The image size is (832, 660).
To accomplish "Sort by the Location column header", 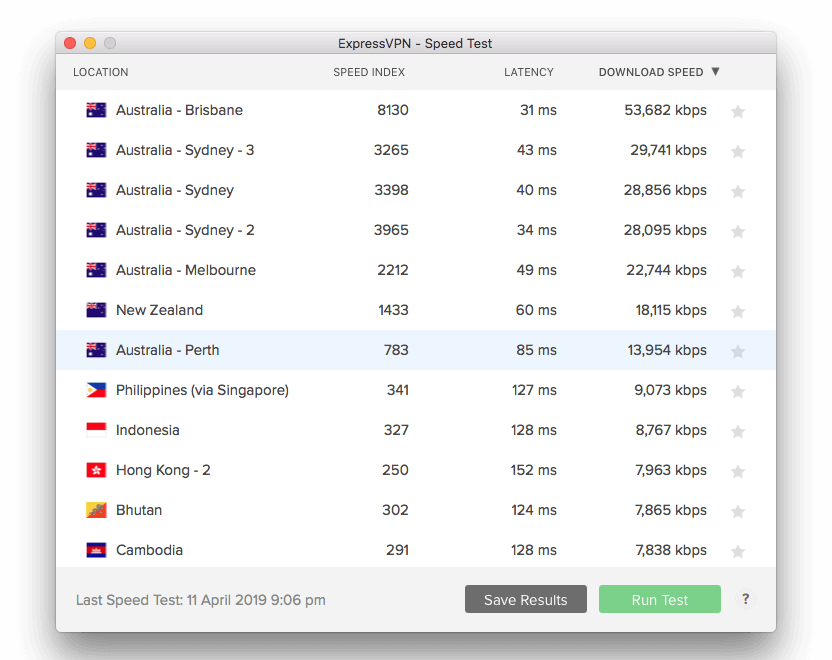I will pos(101,72).
